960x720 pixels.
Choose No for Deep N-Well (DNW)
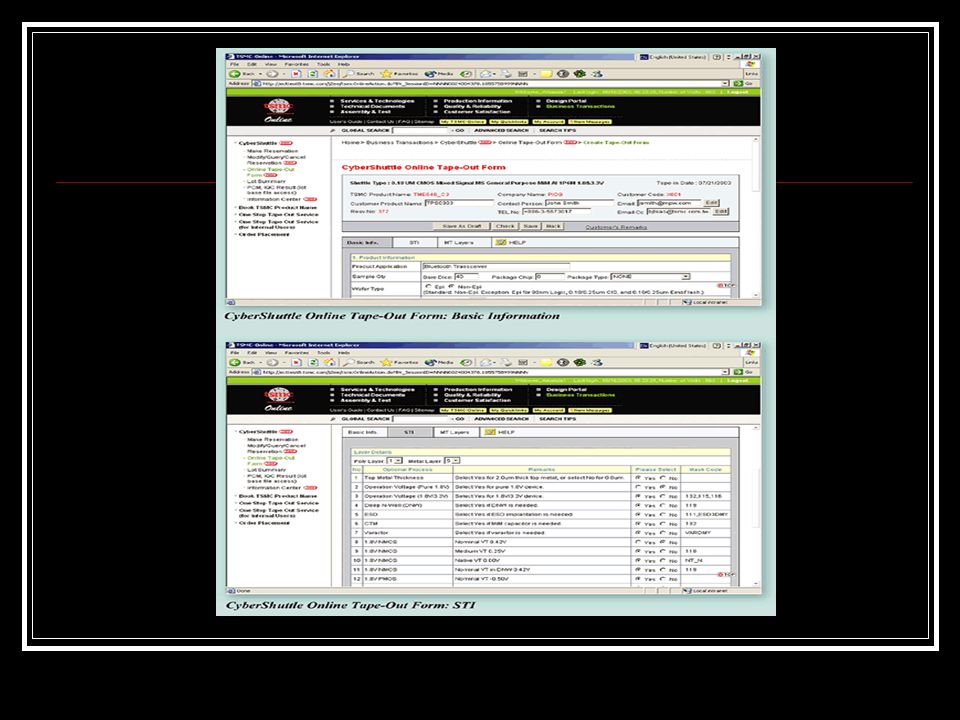point(662,505)
